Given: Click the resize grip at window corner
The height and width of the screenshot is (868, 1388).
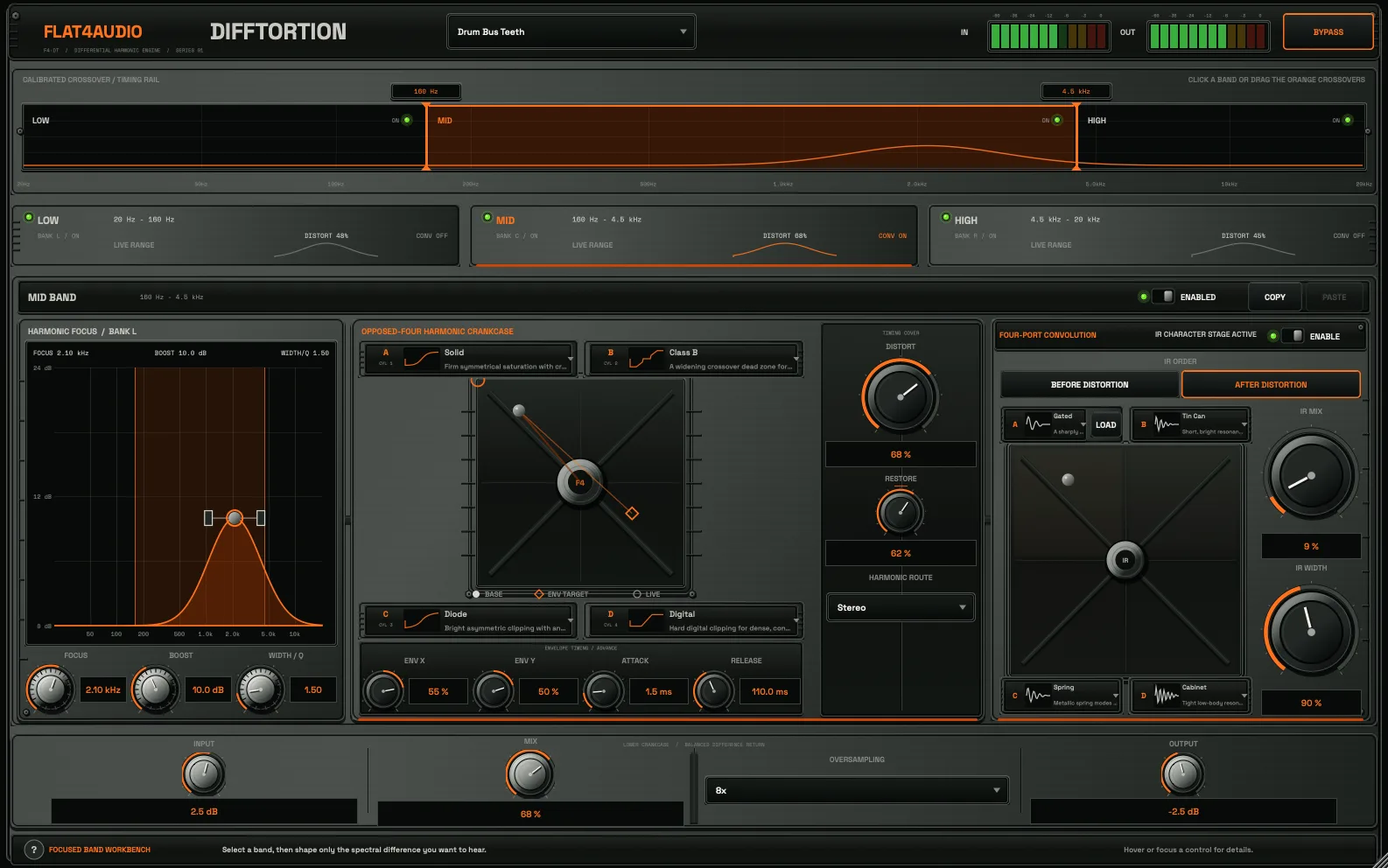Looking at the screenshot, I should (x=1380, y=860).
